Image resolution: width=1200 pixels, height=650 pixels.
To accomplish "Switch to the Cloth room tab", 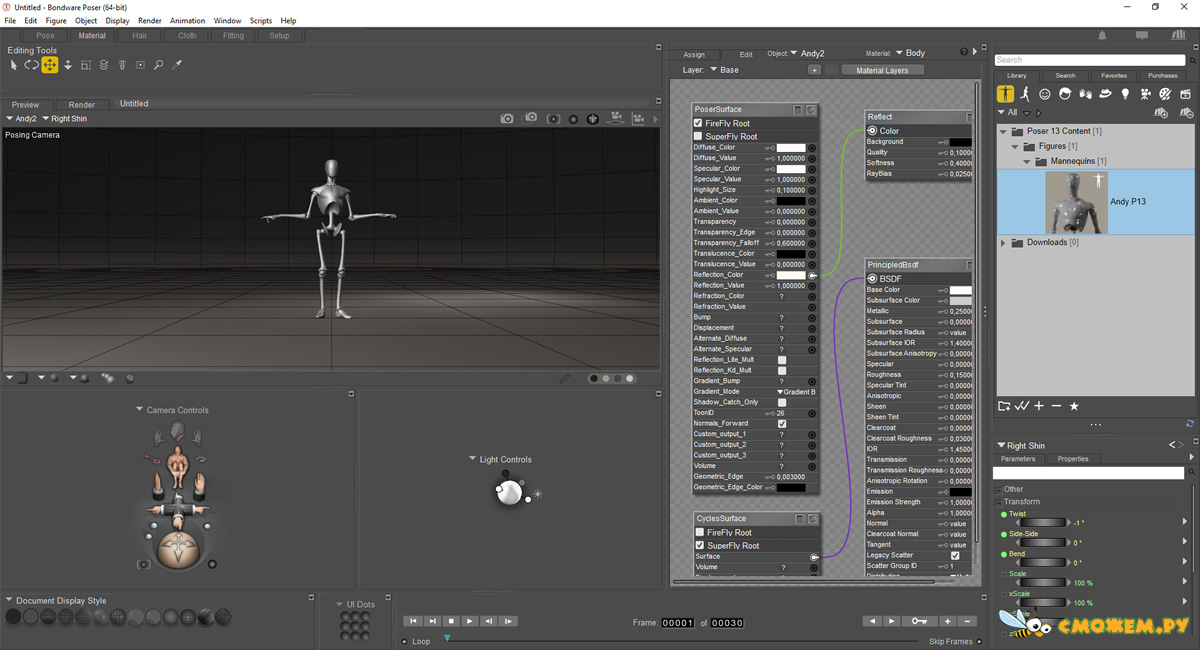I will tap(187, 35).
